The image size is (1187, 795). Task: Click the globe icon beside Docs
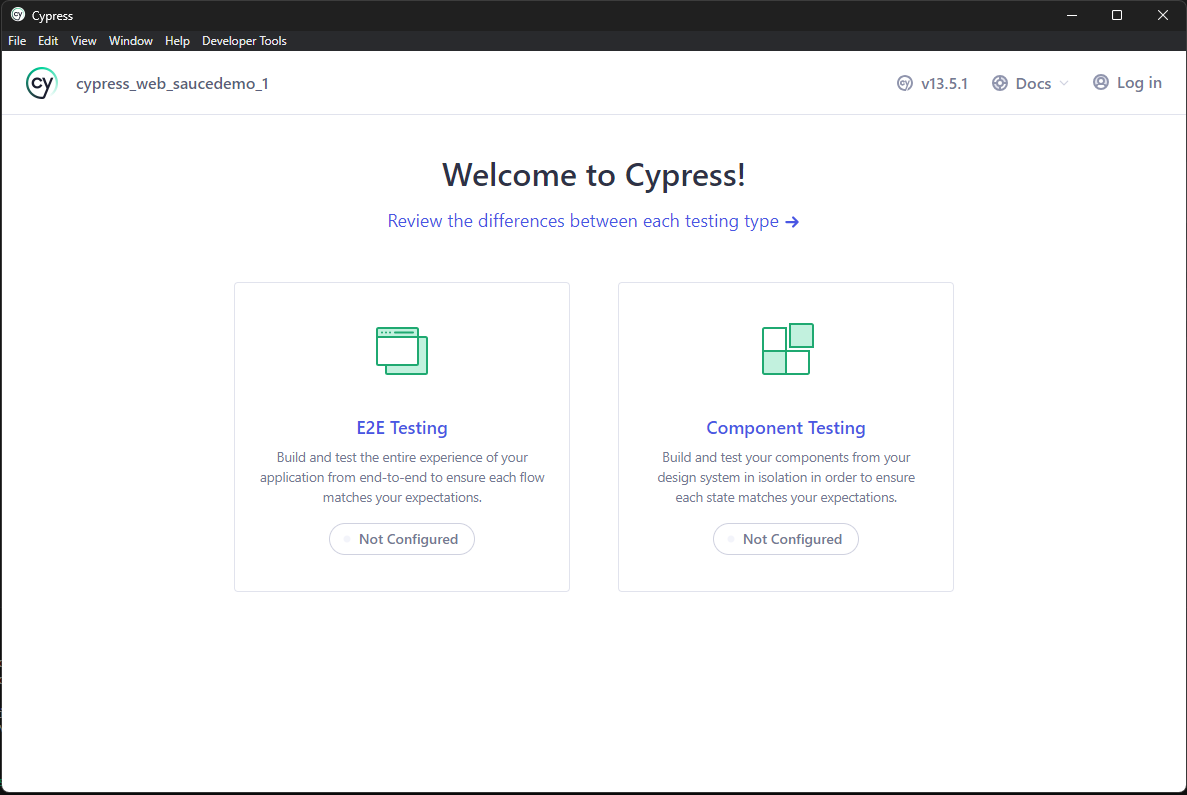coord(998,83)
